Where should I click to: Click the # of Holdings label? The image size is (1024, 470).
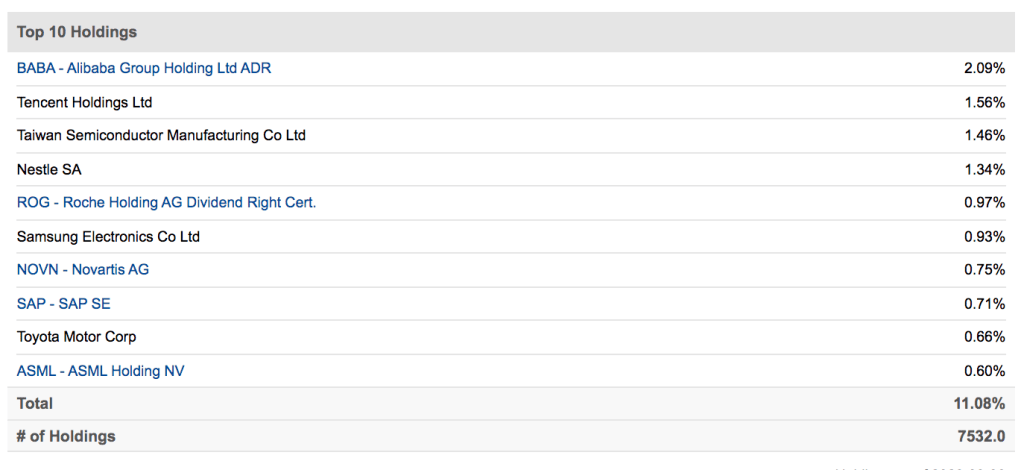coord(66,436)
